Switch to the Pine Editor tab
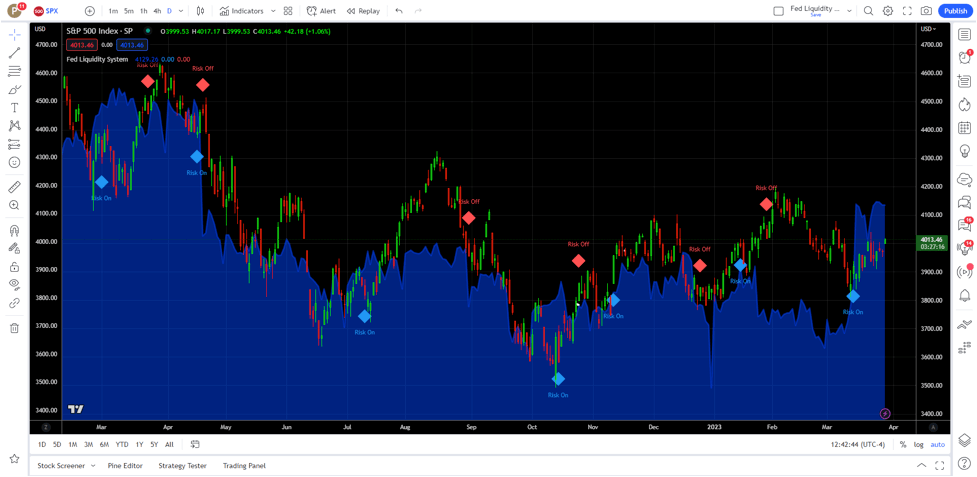Image resolution: width=977 pixels, height=477 pixels. pyautogui.click(x=125, y=466)
